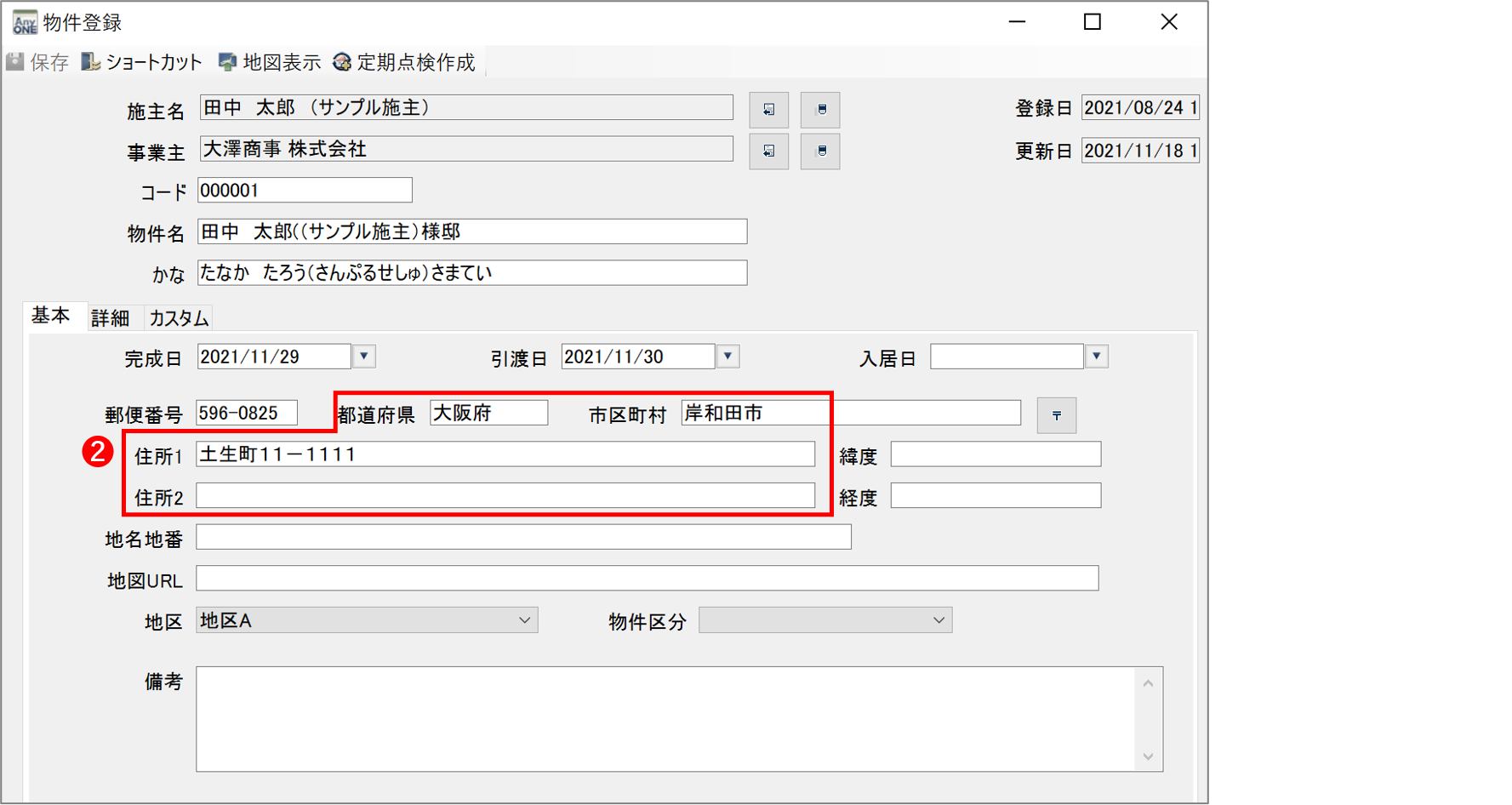Image resolution: width=1512 pixels, height=805 pixels.
Task: Click the first icon button beside 事業主 field
Action: click(768, 151)
